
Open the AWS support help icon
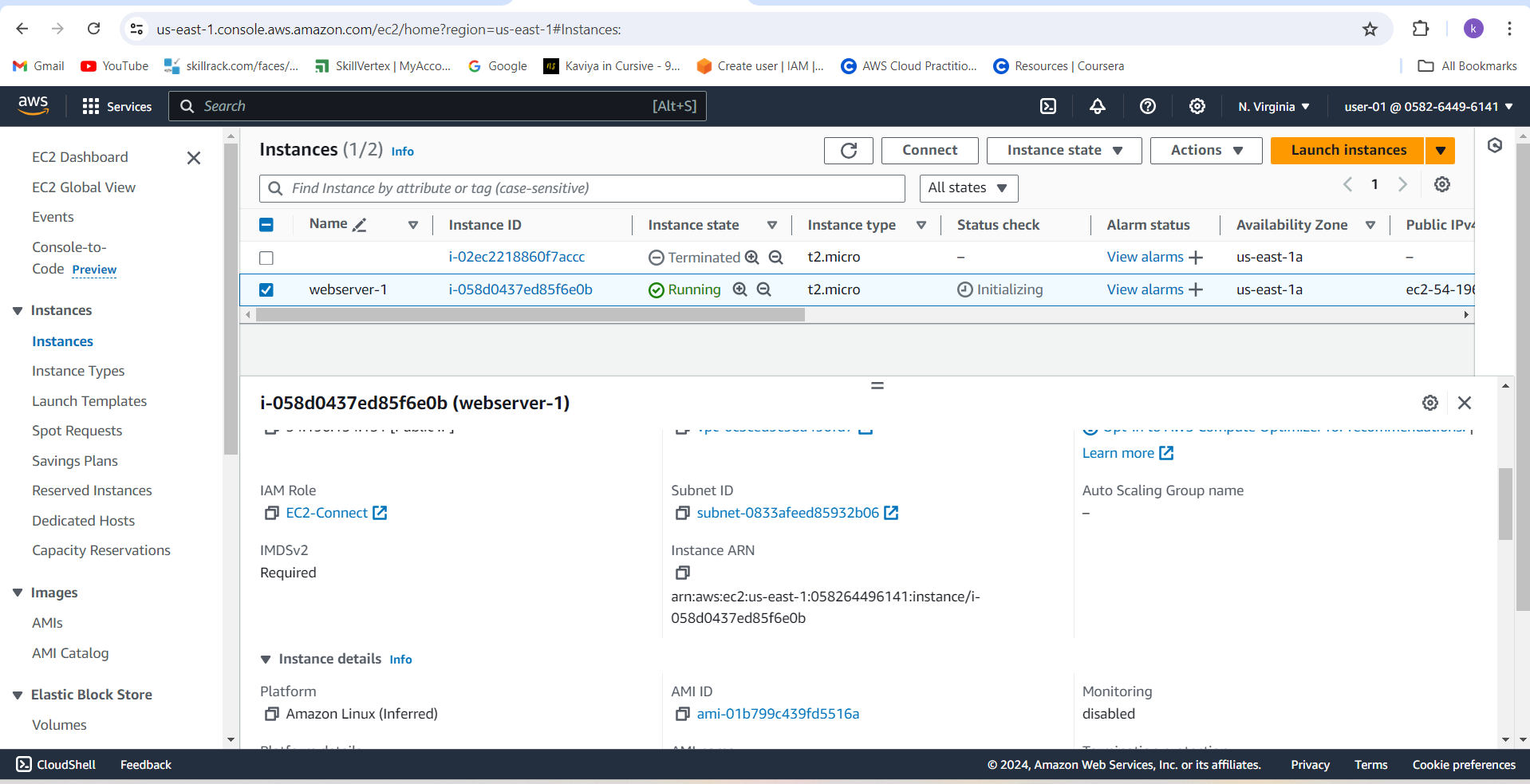(x=1148, y=106)
